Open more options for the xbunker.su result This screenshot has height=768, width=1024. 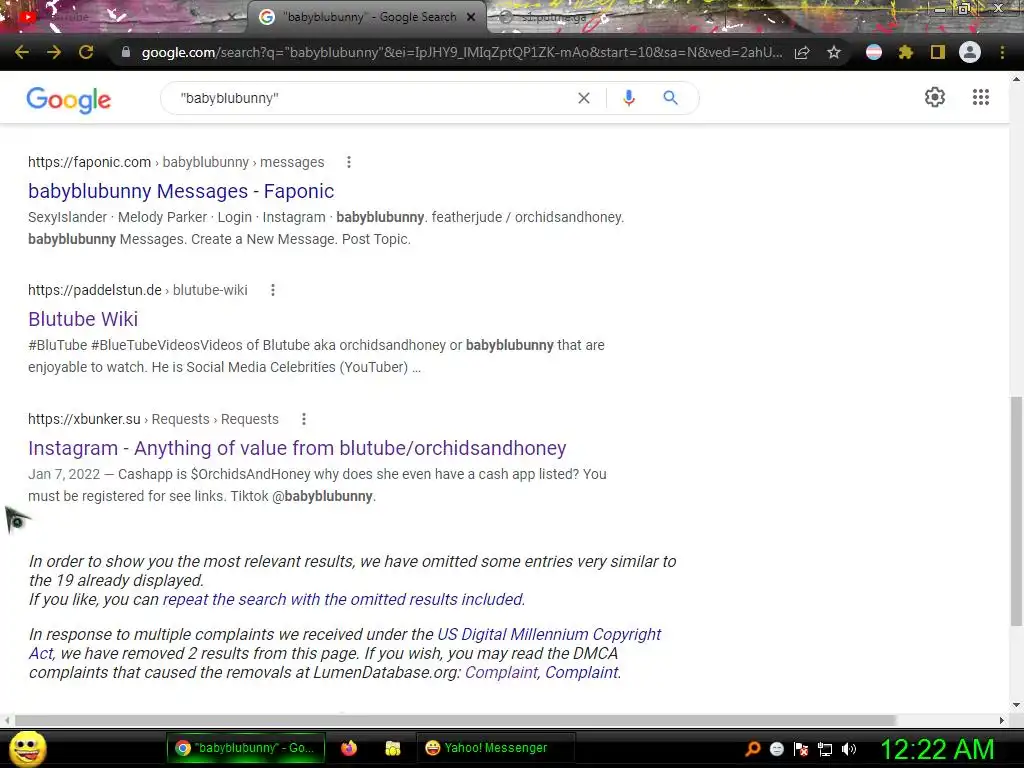click(x=304, y=419)
